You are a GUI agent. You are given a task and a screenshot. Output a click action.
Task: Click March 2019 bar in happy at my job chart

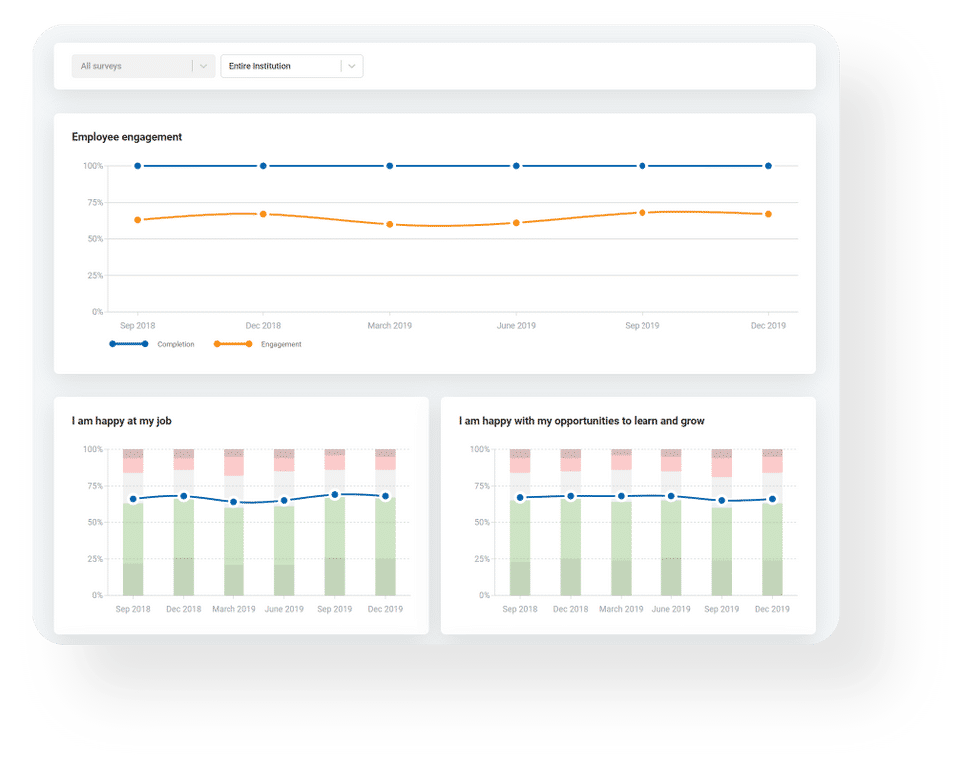(x=234, y=522)
